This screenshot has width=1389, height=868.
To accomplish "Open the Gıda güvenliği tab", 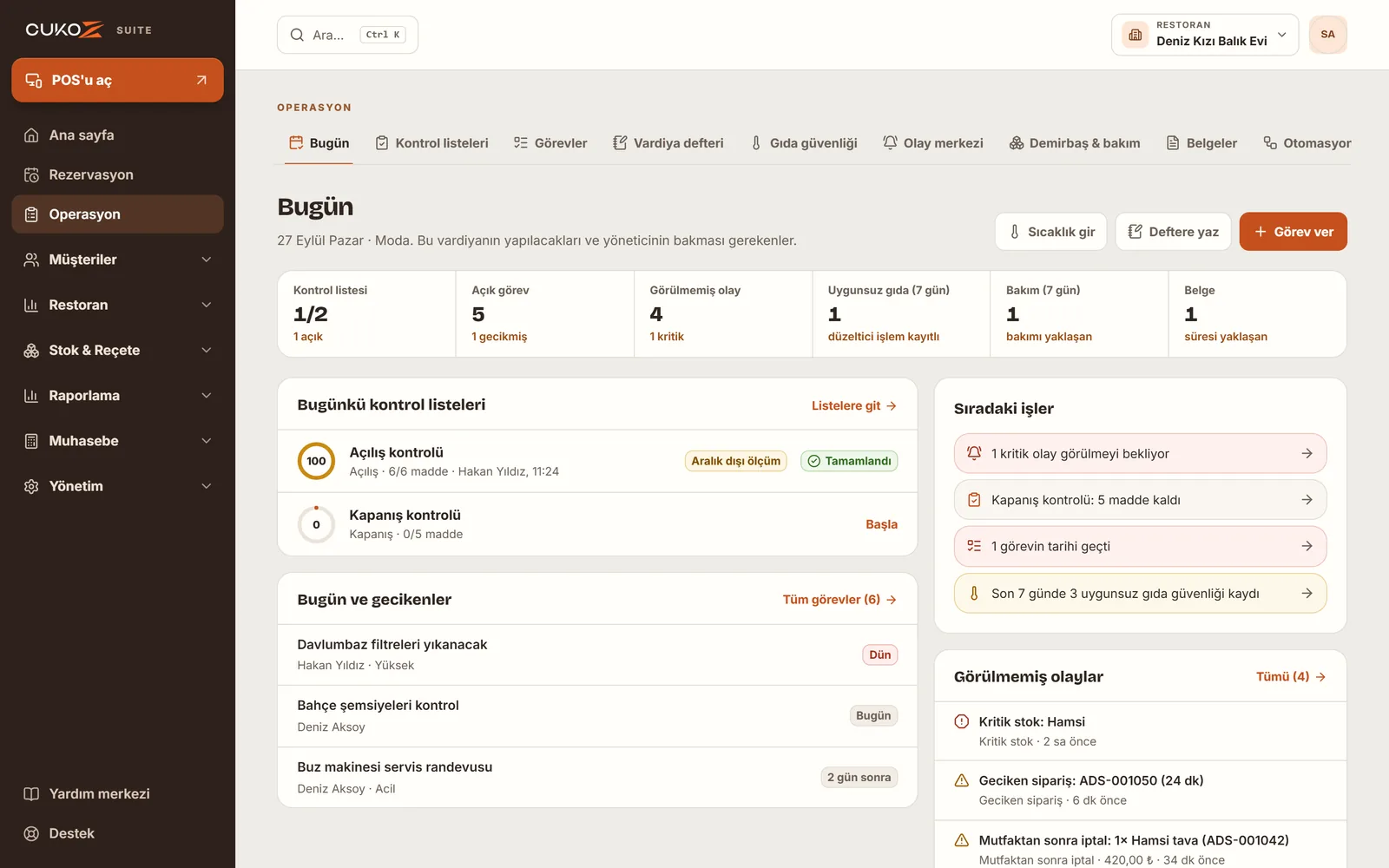I will [804, 143].
